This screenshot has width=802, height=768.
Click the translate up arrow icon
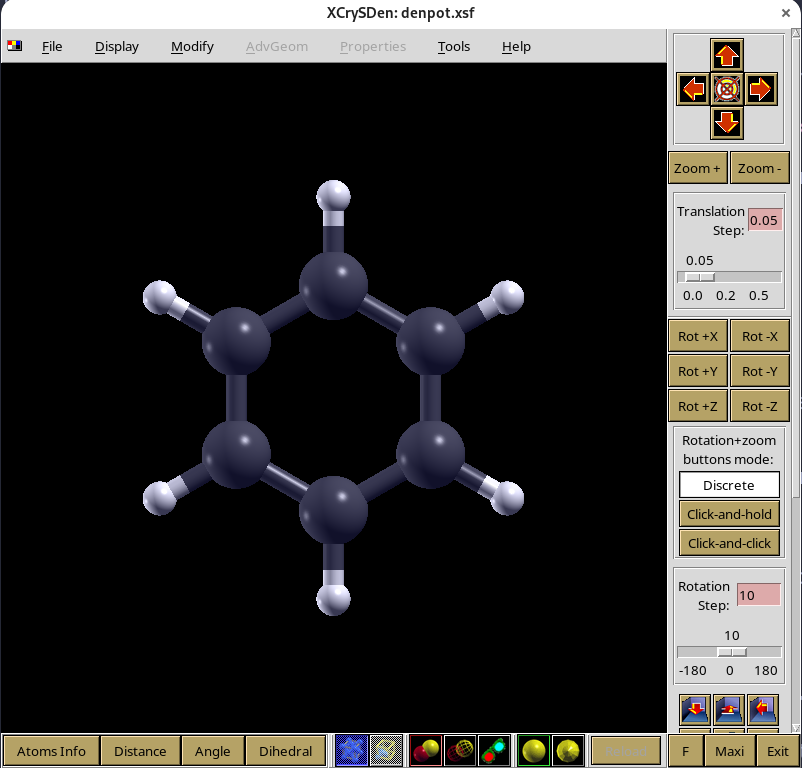727,55
